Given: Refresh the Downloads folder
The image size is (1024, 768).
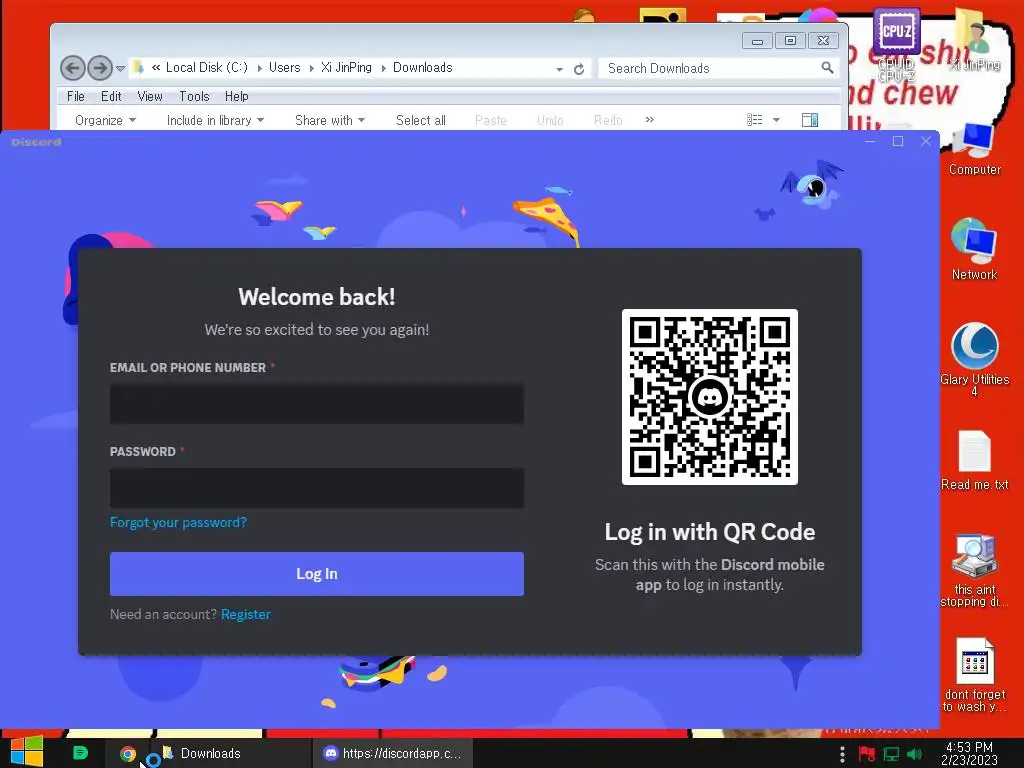Looking at the screenshot, I should (579, 69).
